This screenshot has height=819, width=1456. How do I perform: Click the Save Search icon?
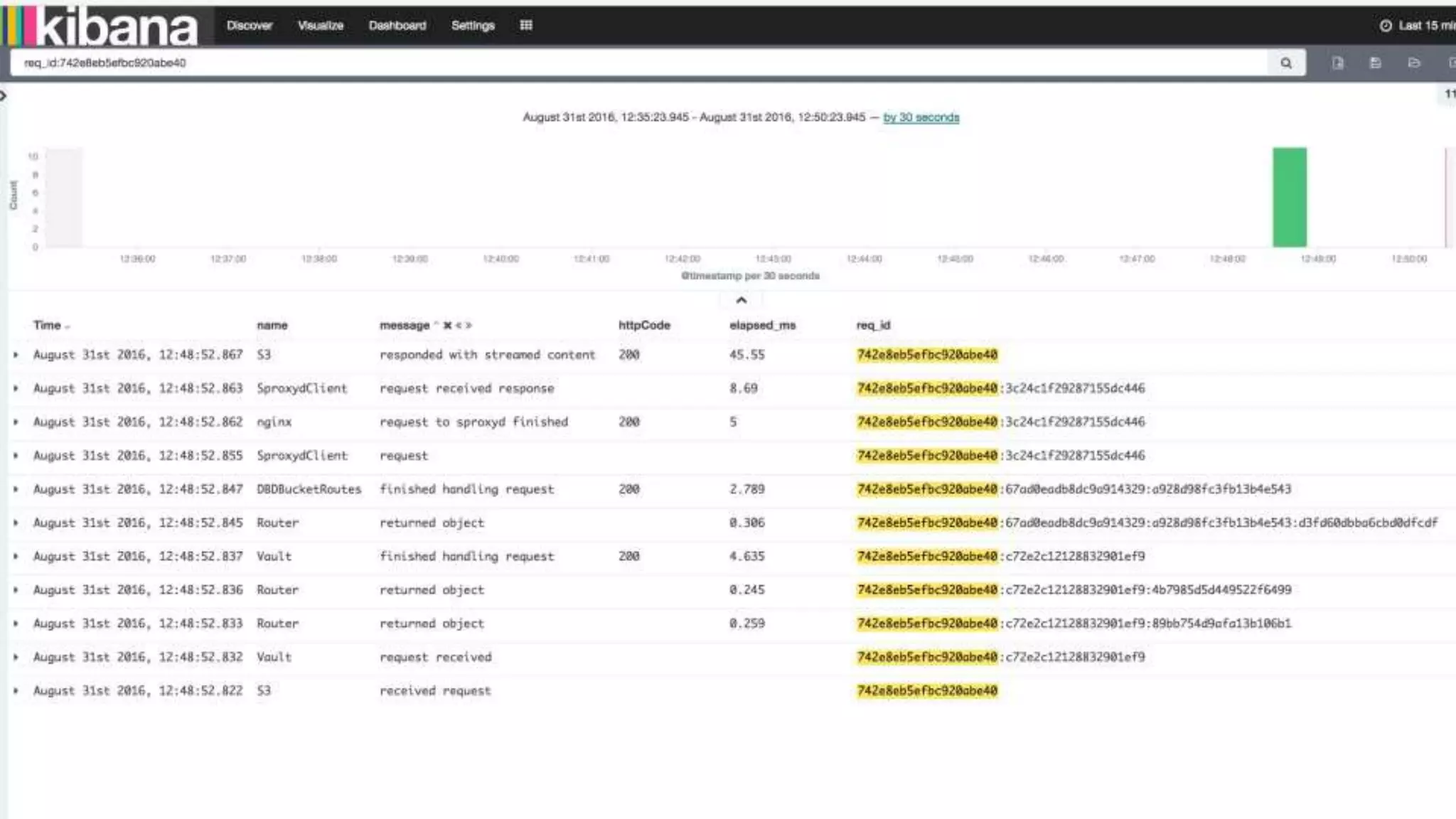(x=1376, y=63)
